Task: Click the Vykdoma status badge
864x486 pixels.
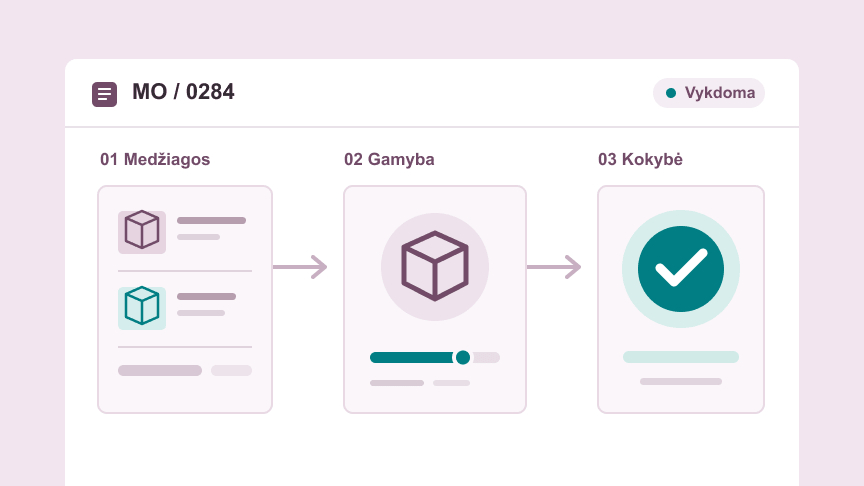Action: click(709, 93)
